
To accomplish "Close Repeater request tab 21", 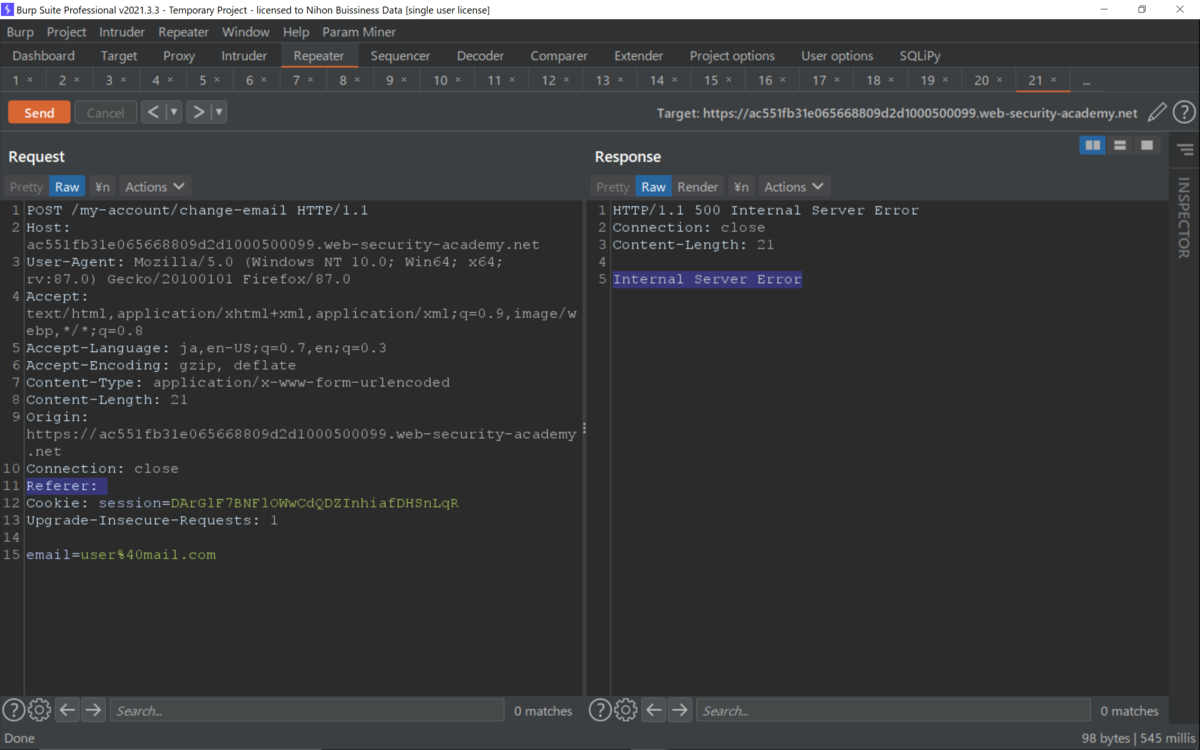I will tap(1053, 80).
